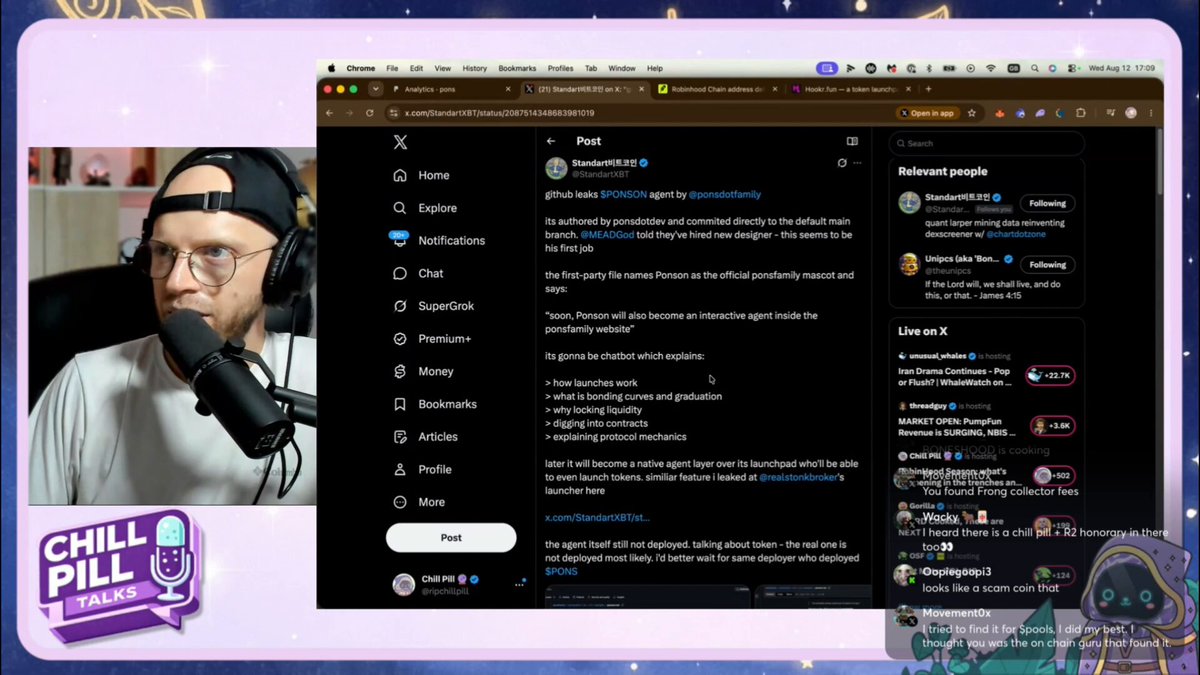The height and width of the screenshot is (675, 1200).
Task: Switch to the Hookr.fun tab
Action: coord(850,89)
